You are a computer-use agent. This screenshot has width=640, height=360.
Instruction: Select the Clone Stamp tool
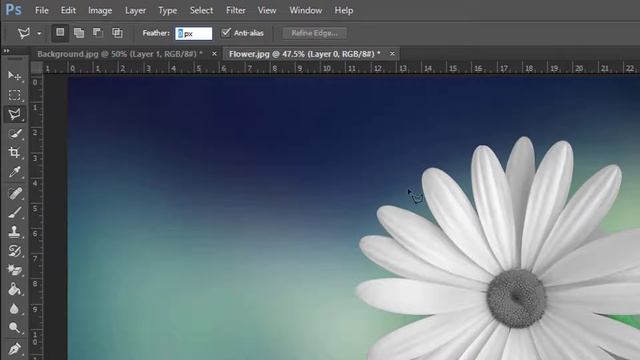pyautogui.click(x=14, y=231)
